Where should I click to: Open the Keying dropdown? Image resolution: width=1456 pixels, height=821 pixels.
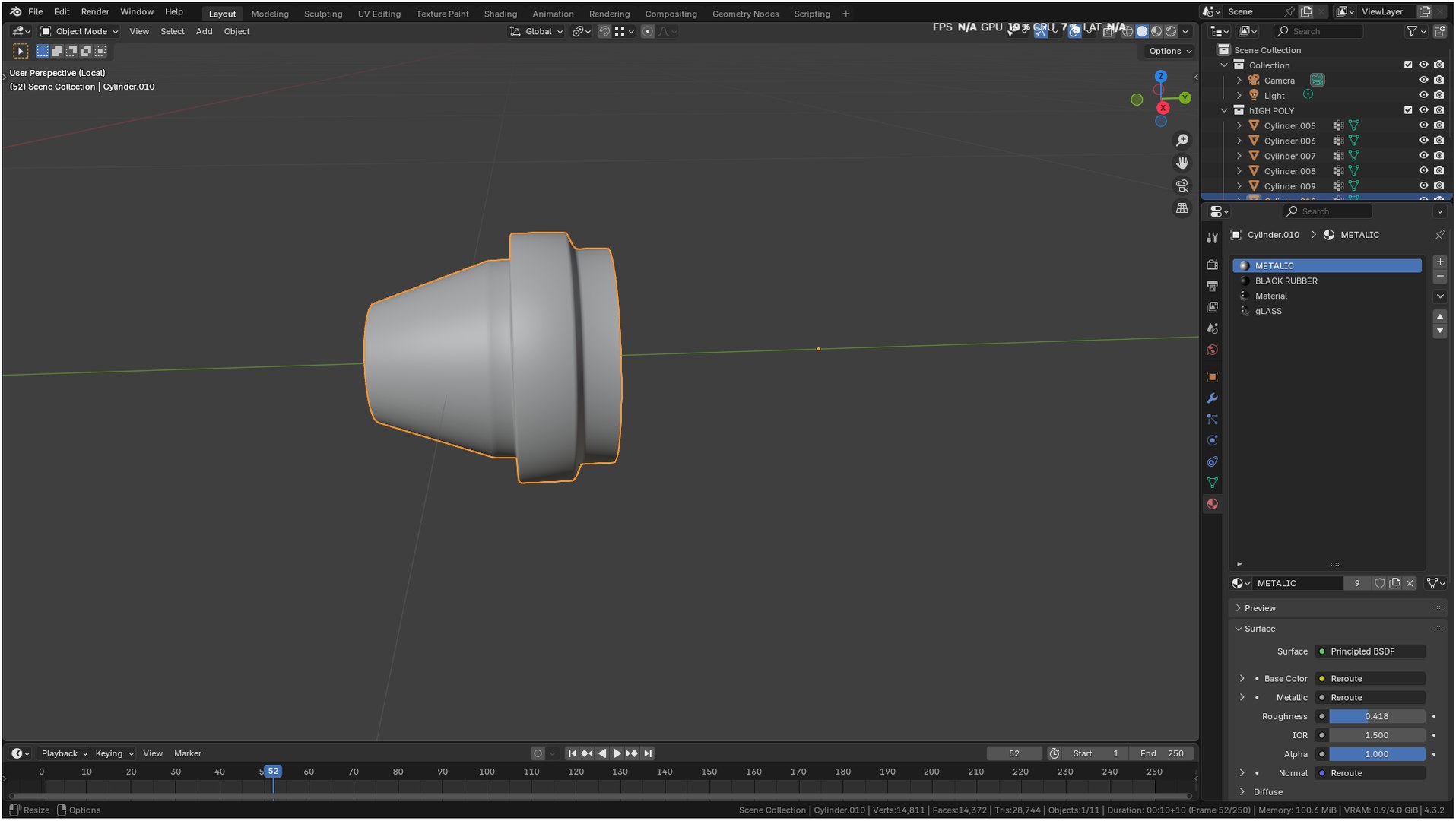click(114, 753)
